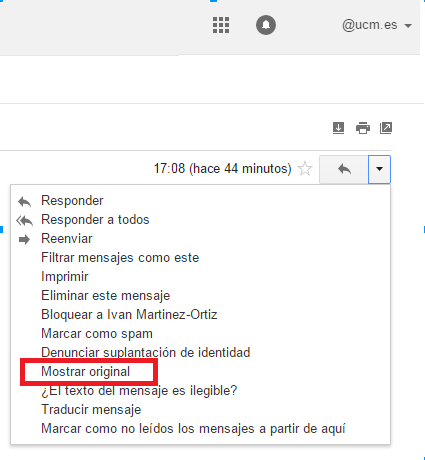Click the reply arrow button
Screen dimensions: 425x460
(x=344, y=169)
